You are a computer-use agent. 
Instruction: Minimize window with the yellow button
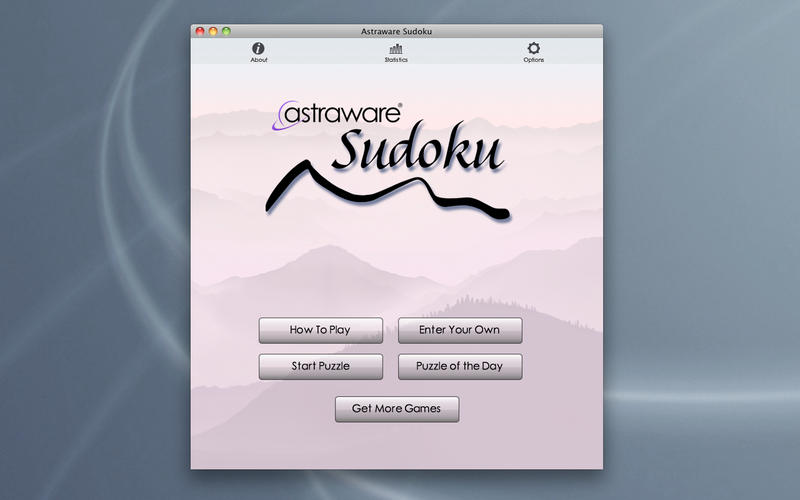click(213, 31)
